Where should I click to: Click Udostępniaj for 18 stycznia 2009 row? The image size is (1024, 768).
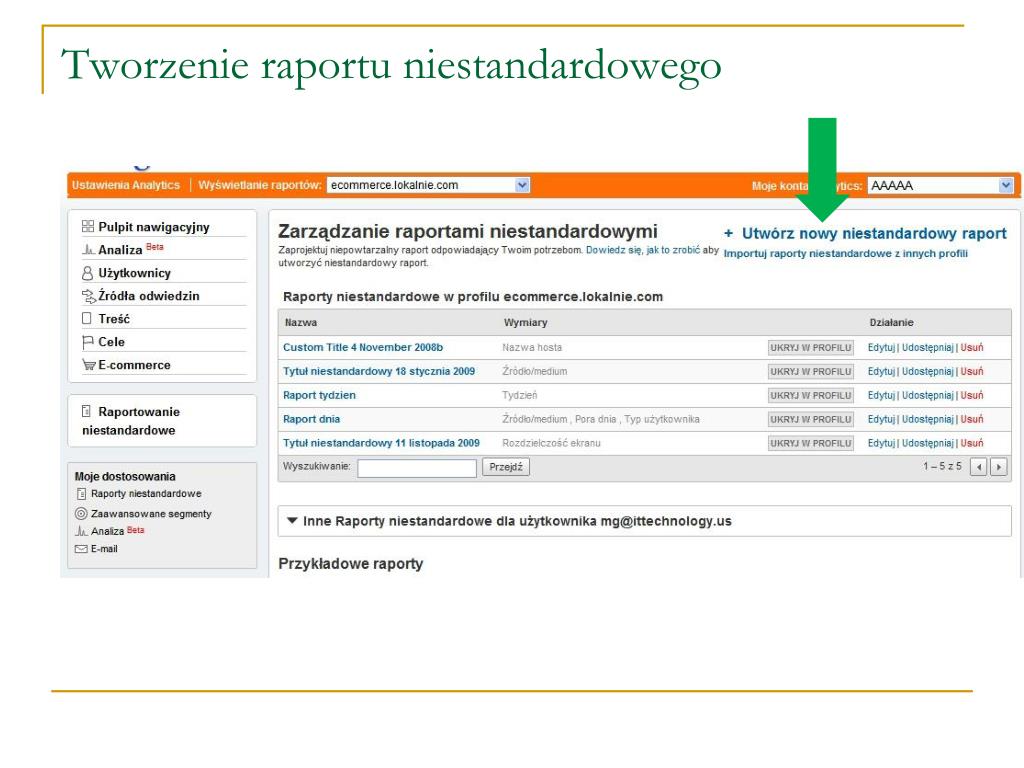[x=927, y=371]
